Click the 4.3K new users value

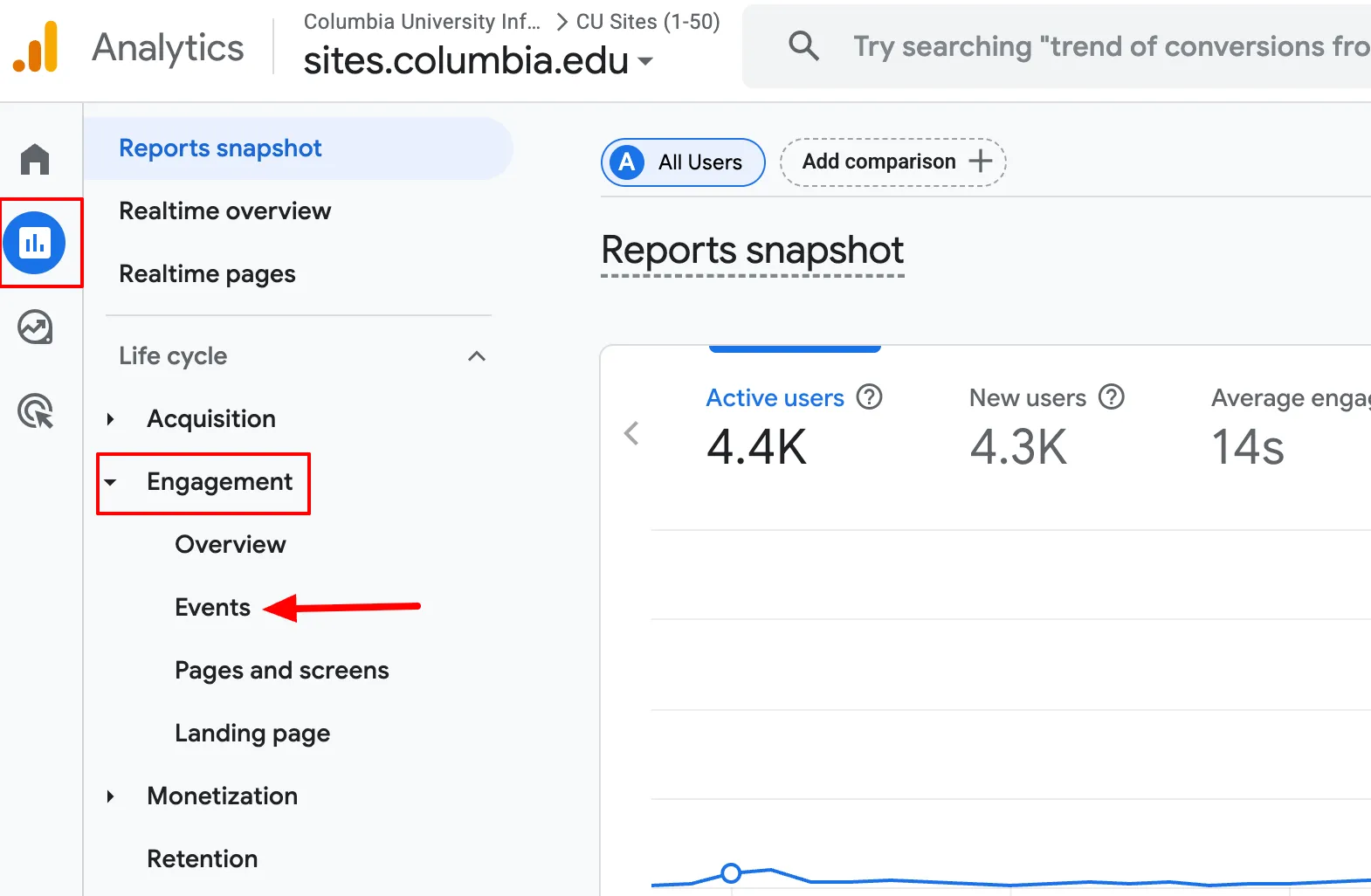click(x=1018, y=447)
